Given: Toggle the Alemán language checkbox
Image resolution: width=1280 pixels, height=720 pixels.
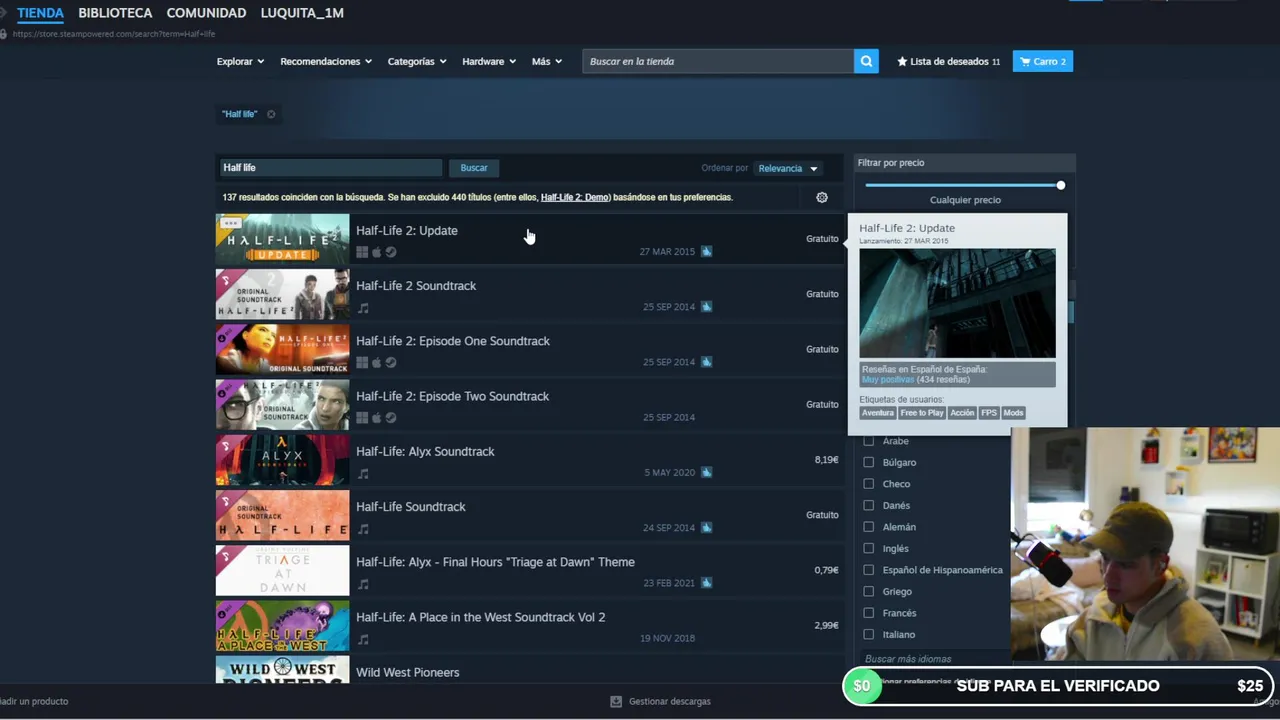Looking at the screenshot, I should coord(868,527).
